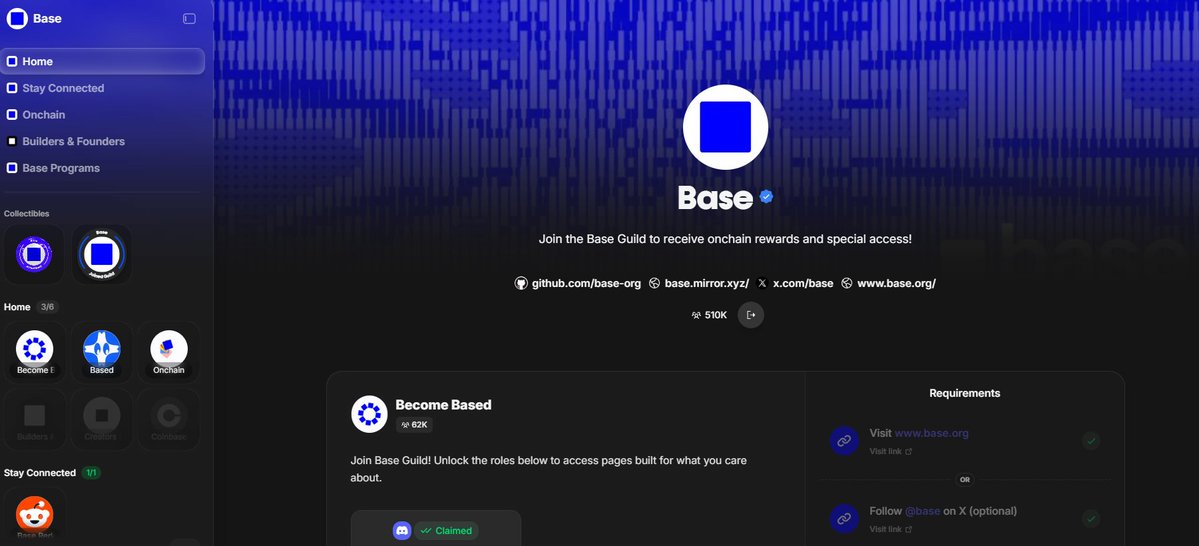The image size is (1199, 546).
Task: Click the Home 3/6 progress badge
Action: click(x=47, y=307)
